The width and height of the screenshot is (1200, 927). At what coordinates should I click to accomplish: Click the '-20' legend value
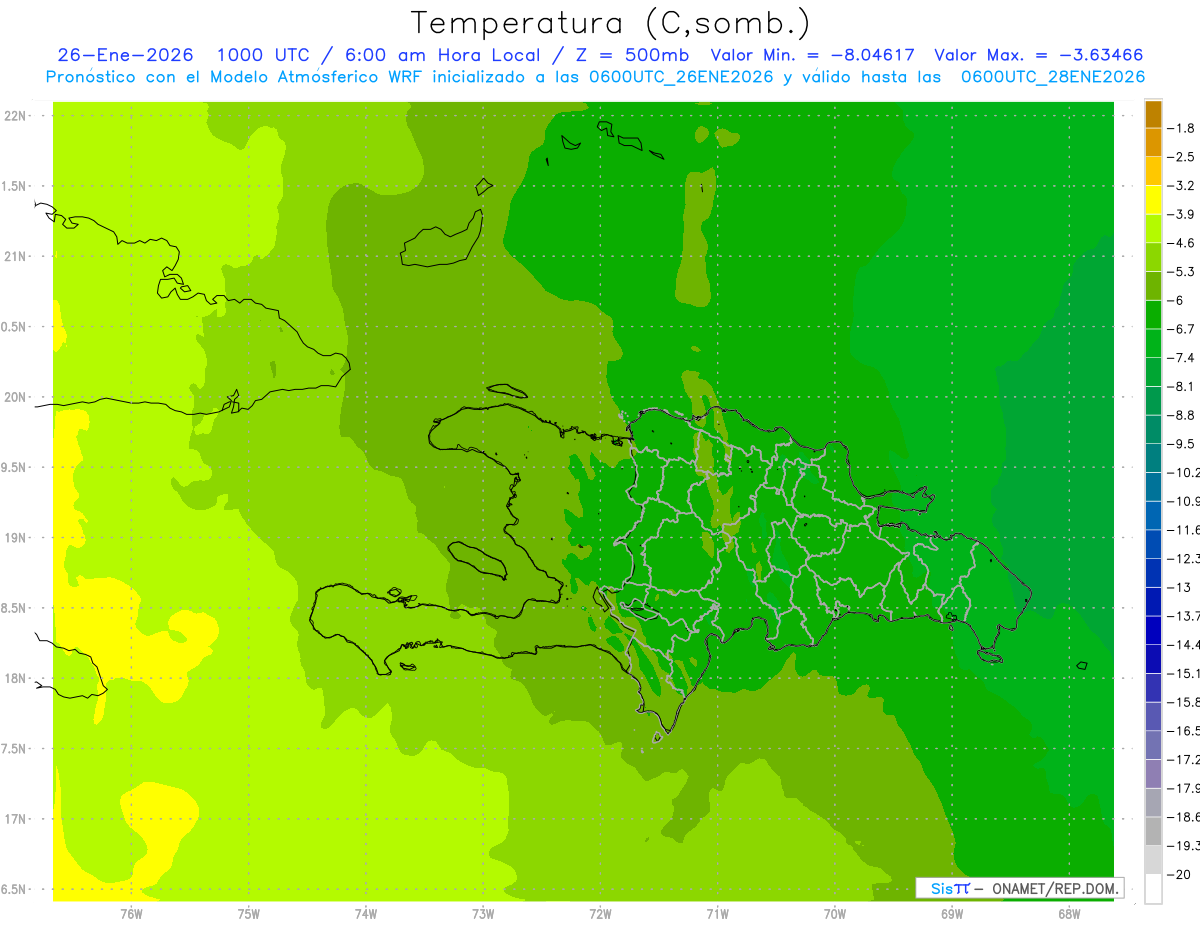[x=1179, y=875]
